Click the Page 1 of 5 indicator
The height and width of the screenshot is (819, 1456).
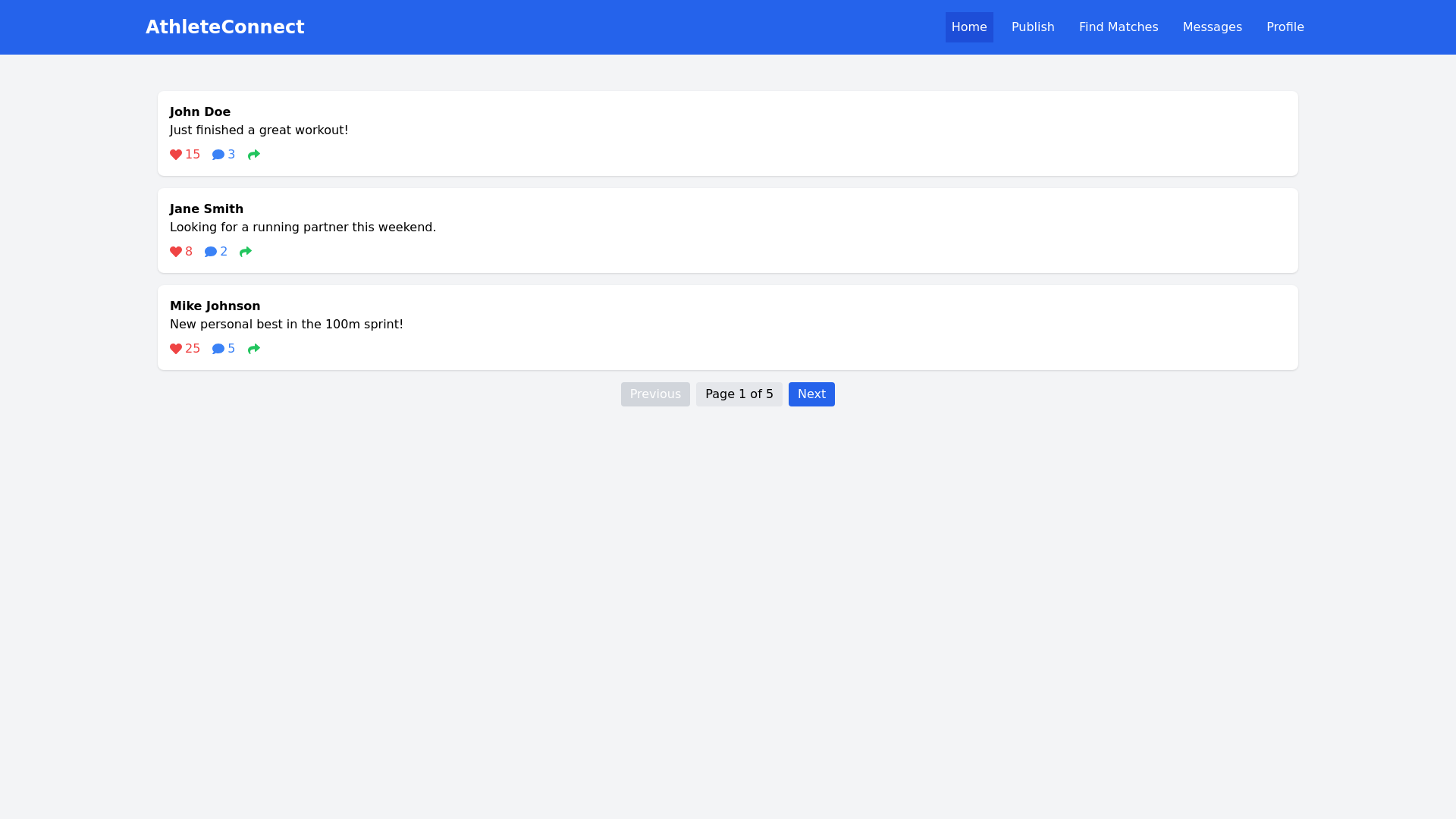[x=739, y=394]
